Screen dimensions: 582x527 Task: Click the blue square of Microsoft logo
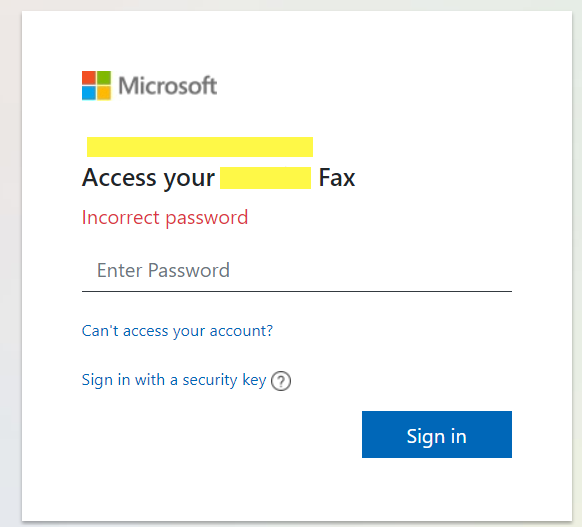tap(89, 93)
